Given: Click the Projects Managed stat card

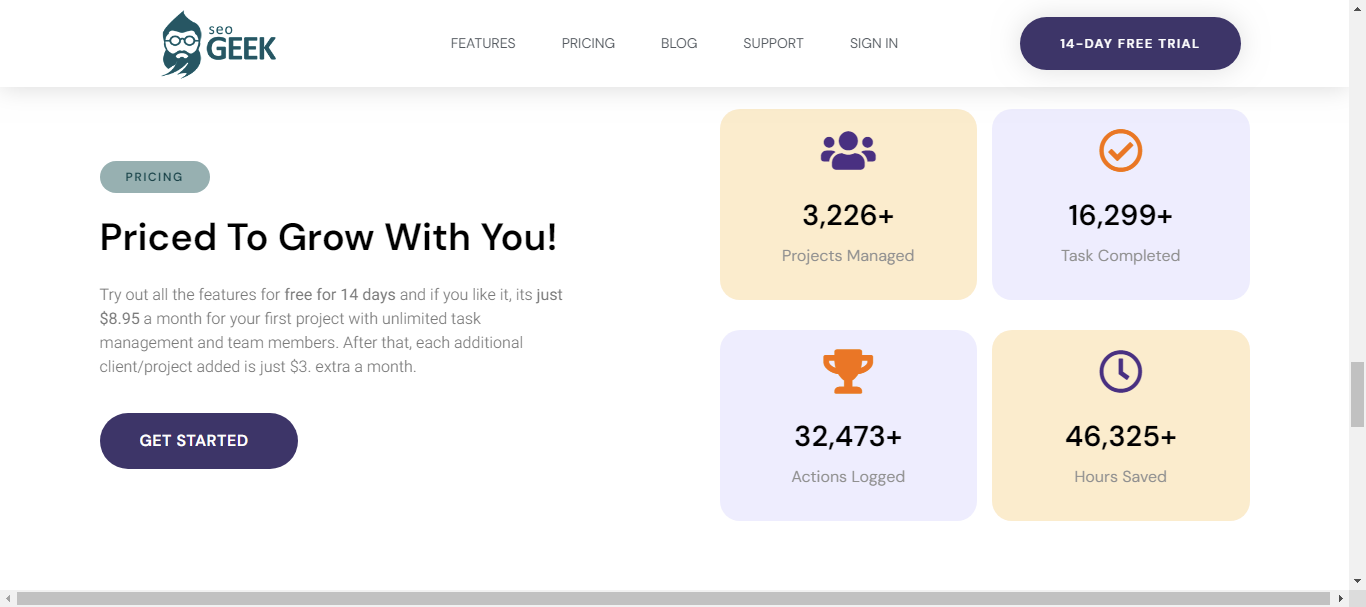Looking at the screenshot, I should (x=848, y=204).
